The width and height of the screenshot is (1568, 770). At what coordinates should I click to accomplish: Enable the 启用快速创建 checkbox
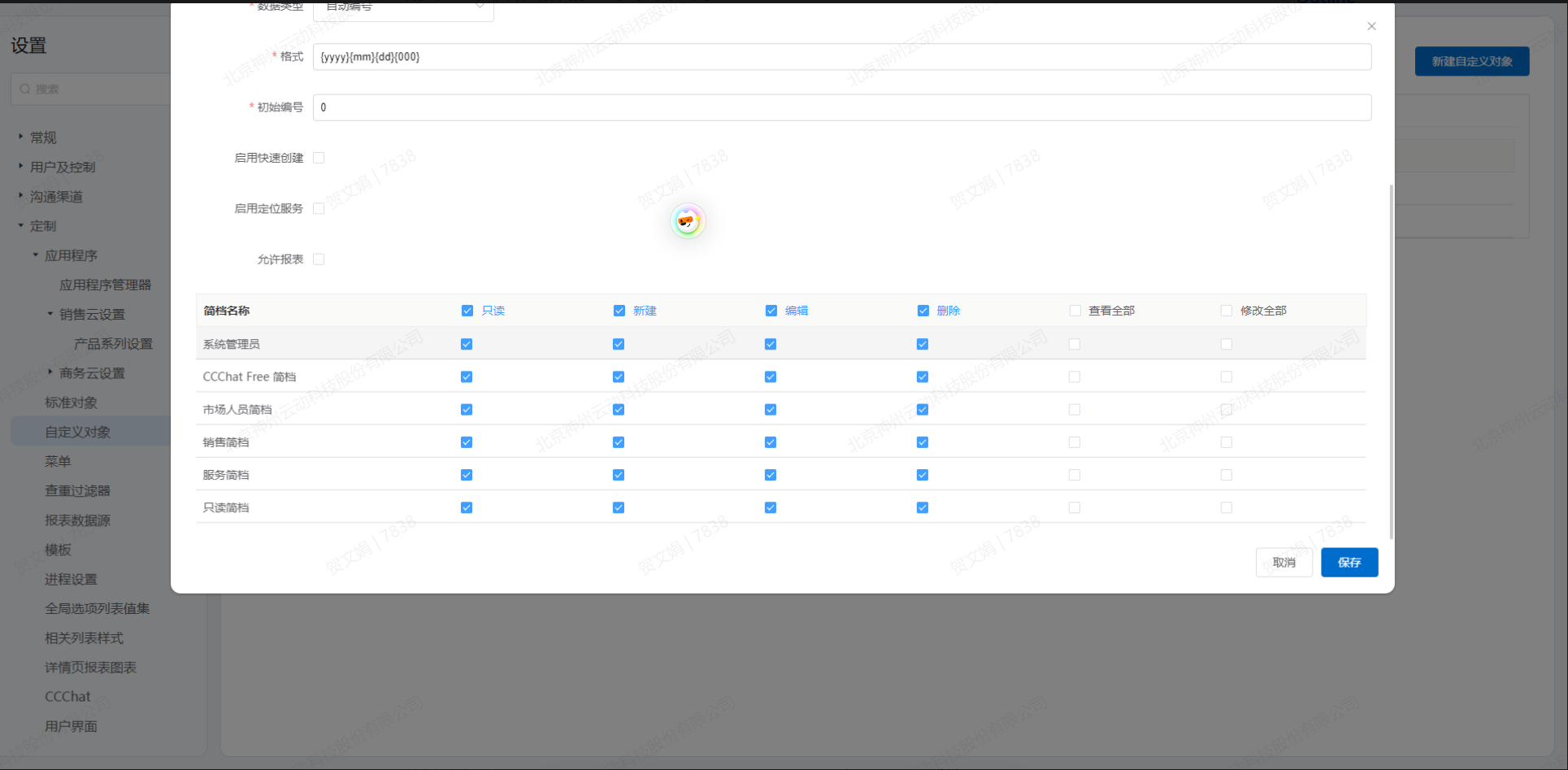click(319, 158)
